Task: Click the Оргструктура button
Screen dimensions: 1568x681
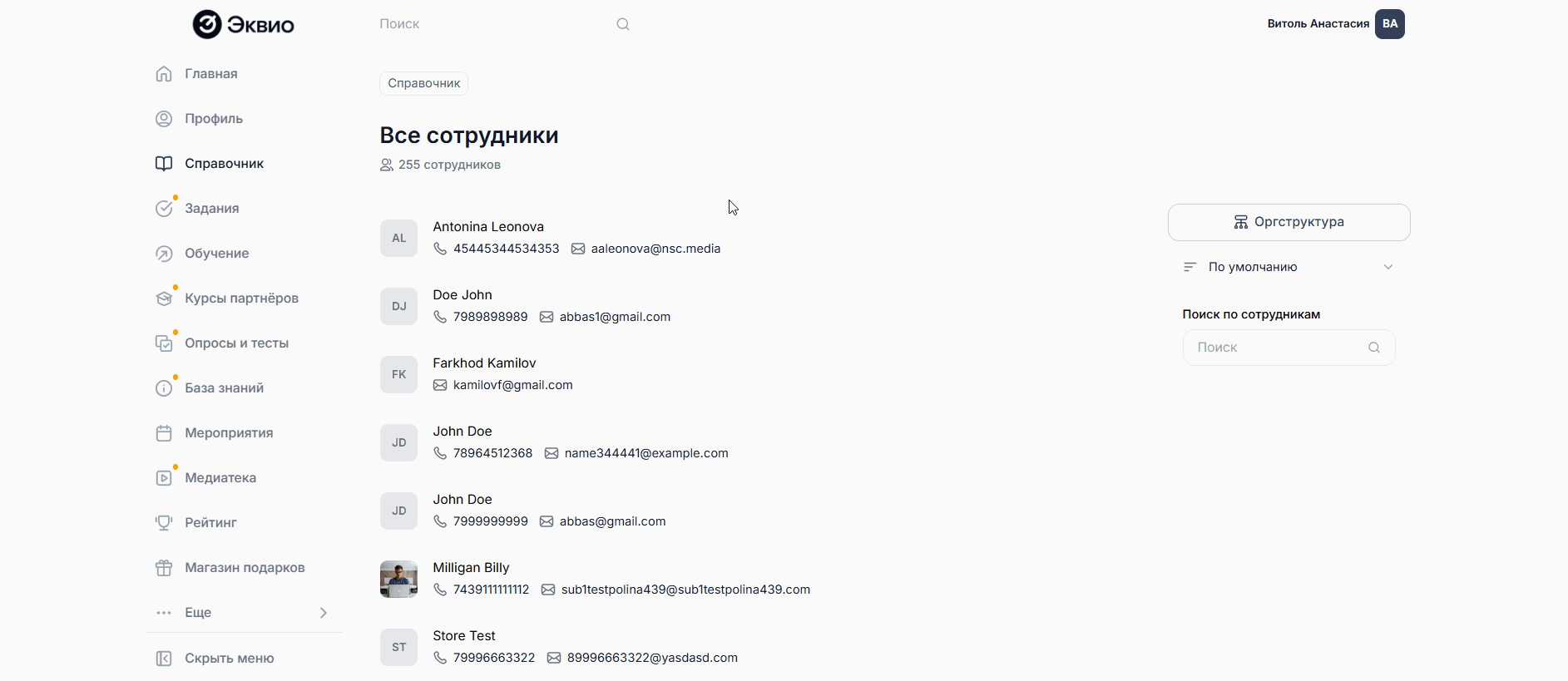Action: [1289, 222]
